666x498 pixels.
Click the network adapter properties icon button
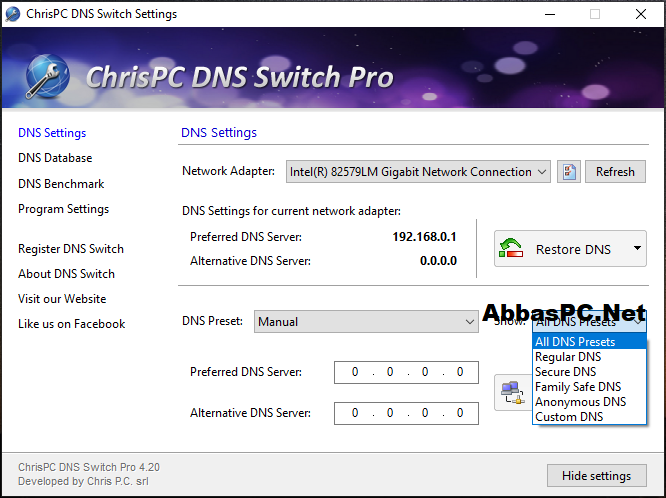pyautogui.click(x=568, y=172)
